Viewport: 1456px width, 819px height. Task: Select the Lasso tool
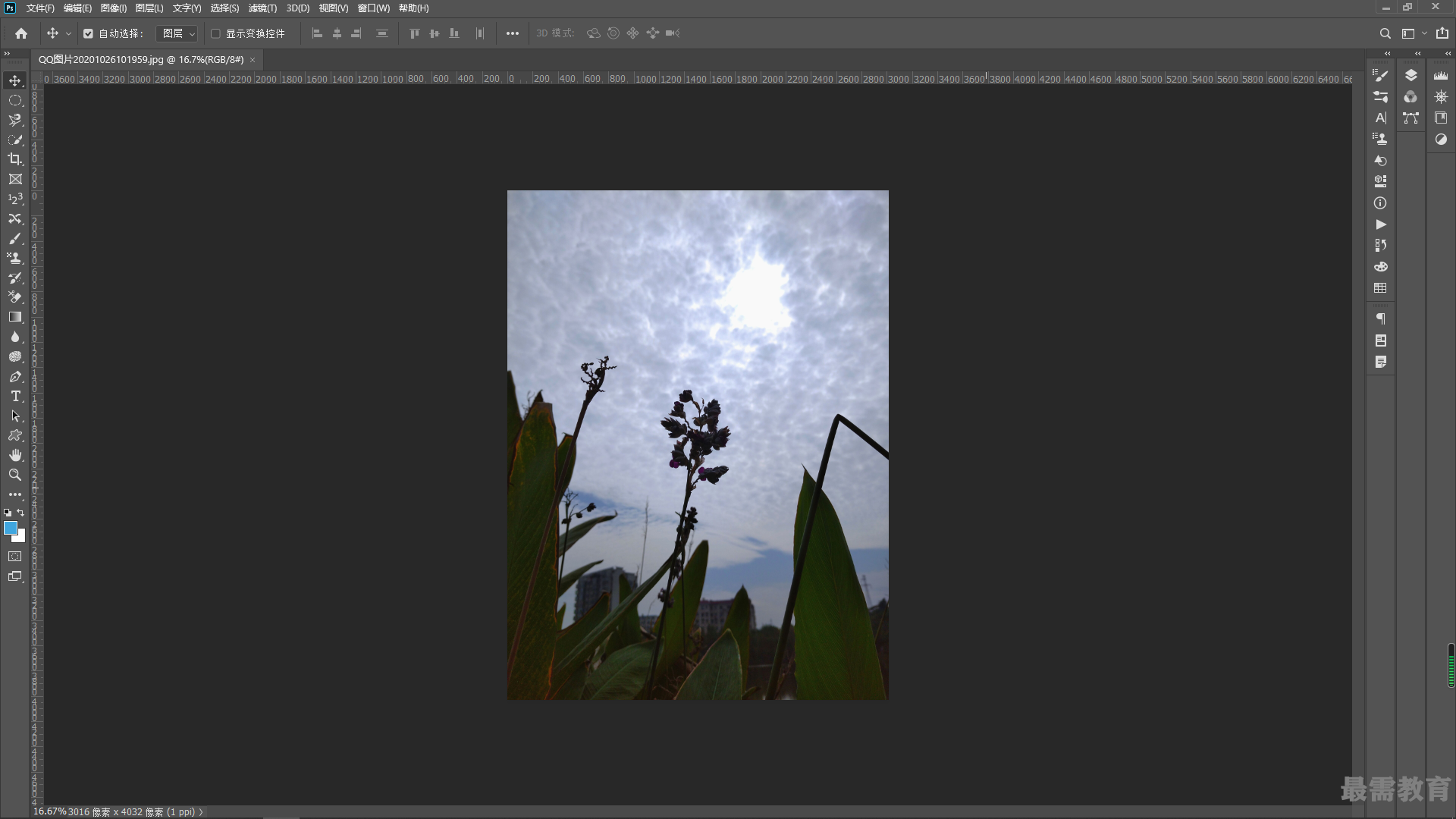click(15, 120)
